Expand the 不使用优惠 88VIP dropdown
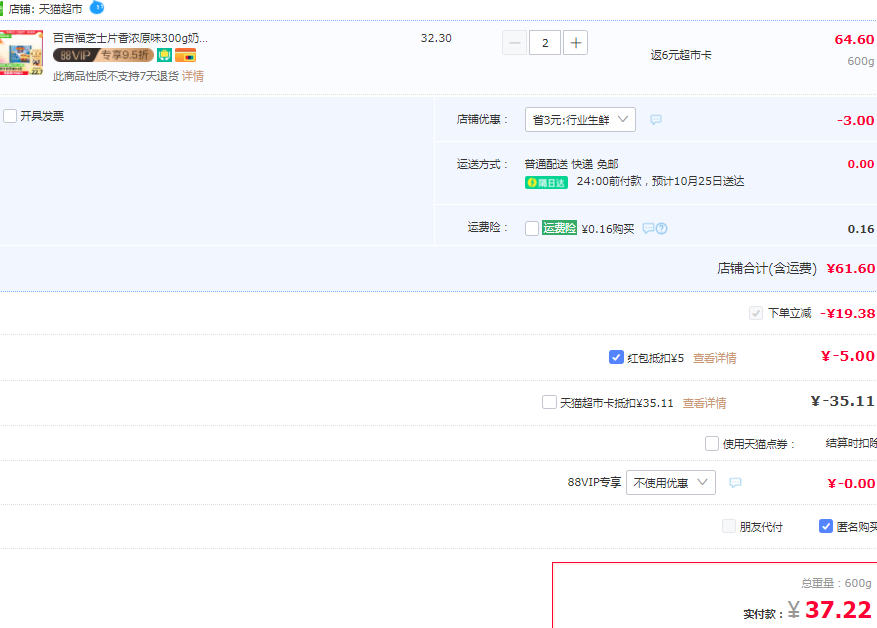Screen dimensions: 877x628 [671, 483]
